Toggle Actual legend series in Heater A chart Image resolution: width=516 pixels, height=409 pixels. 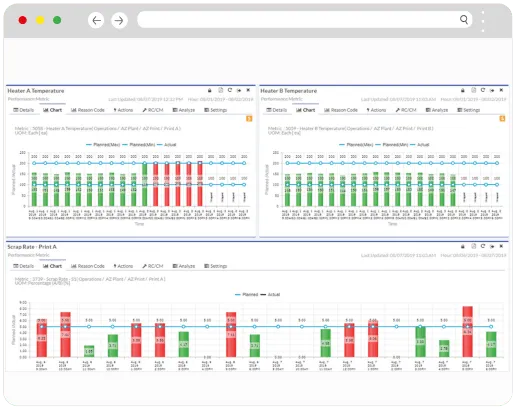[x=167, y=145]
